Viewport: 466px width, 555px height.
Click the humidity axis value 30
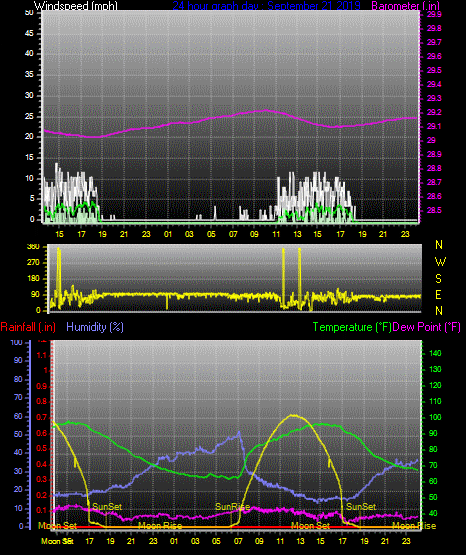tap(18, 471)
